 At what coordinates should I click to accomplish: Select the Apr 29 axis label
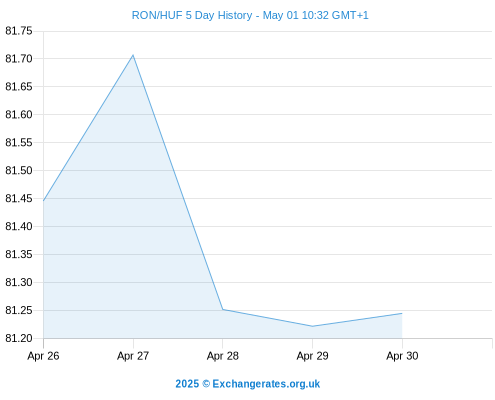click(x=312, y=356)
